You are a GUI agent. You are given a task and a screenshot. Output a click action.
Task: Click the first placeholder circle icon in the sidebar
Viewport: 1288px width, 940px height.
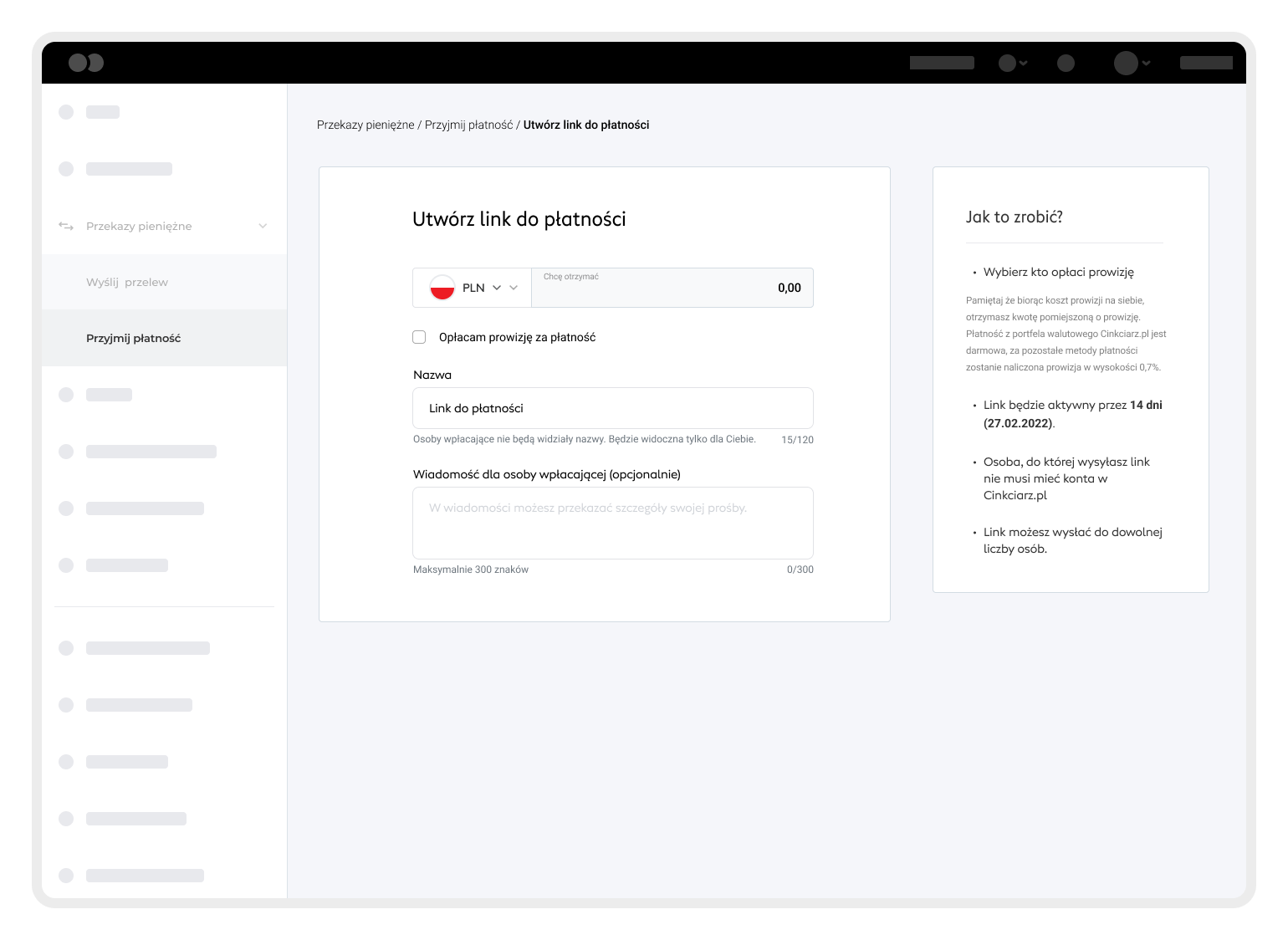[66, 112]
